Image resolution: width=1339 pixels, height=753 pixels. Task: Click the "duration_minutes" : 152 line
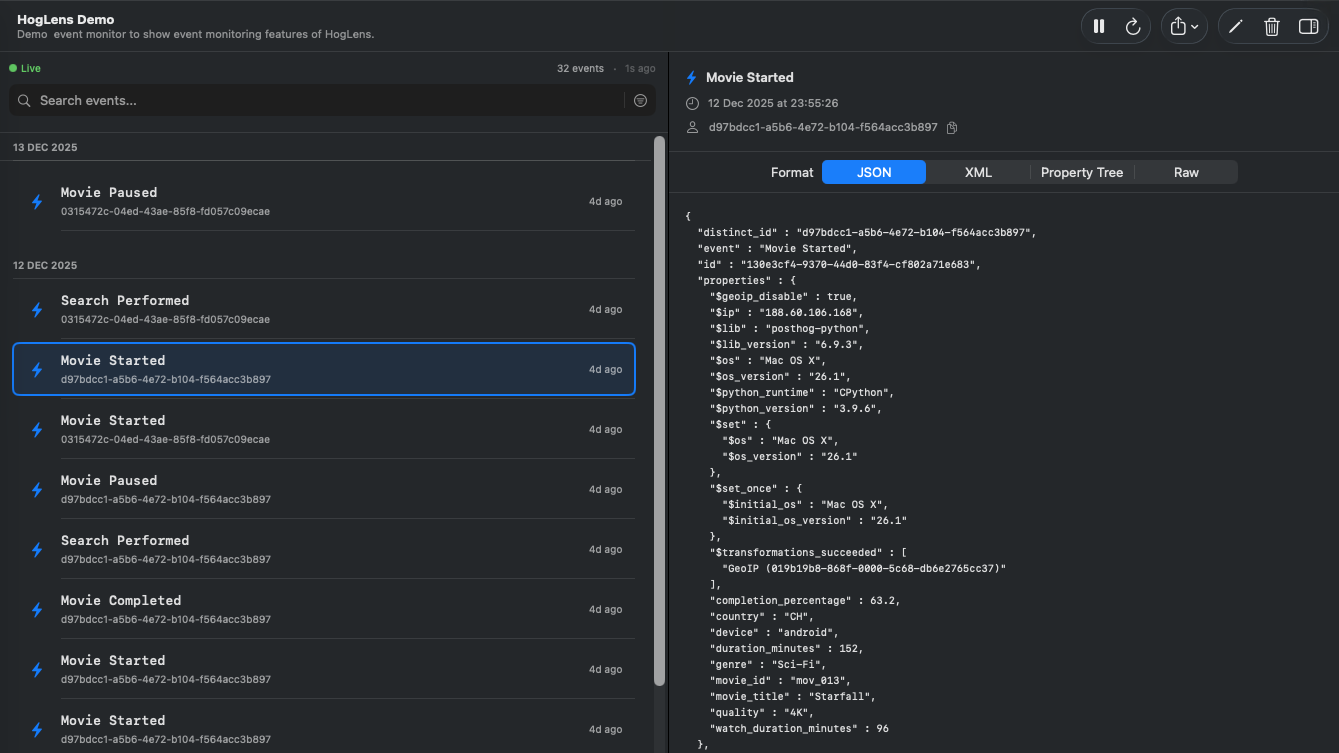787,648
